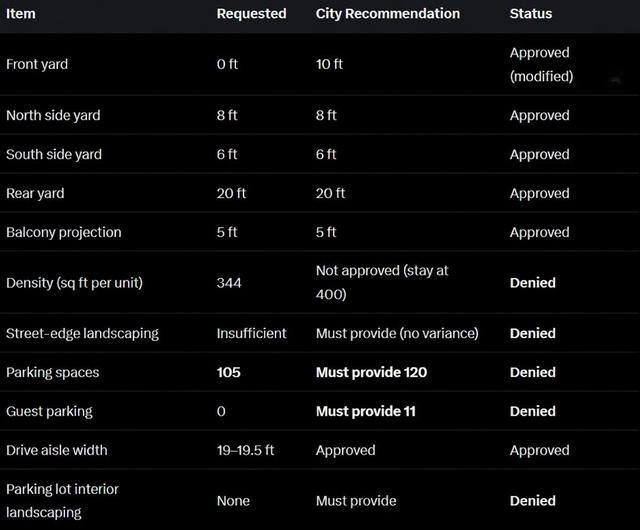This screenshot has height=530, width=640.
Task: Click the Approved (modified) status cell
Action: (x=541, y=65)
